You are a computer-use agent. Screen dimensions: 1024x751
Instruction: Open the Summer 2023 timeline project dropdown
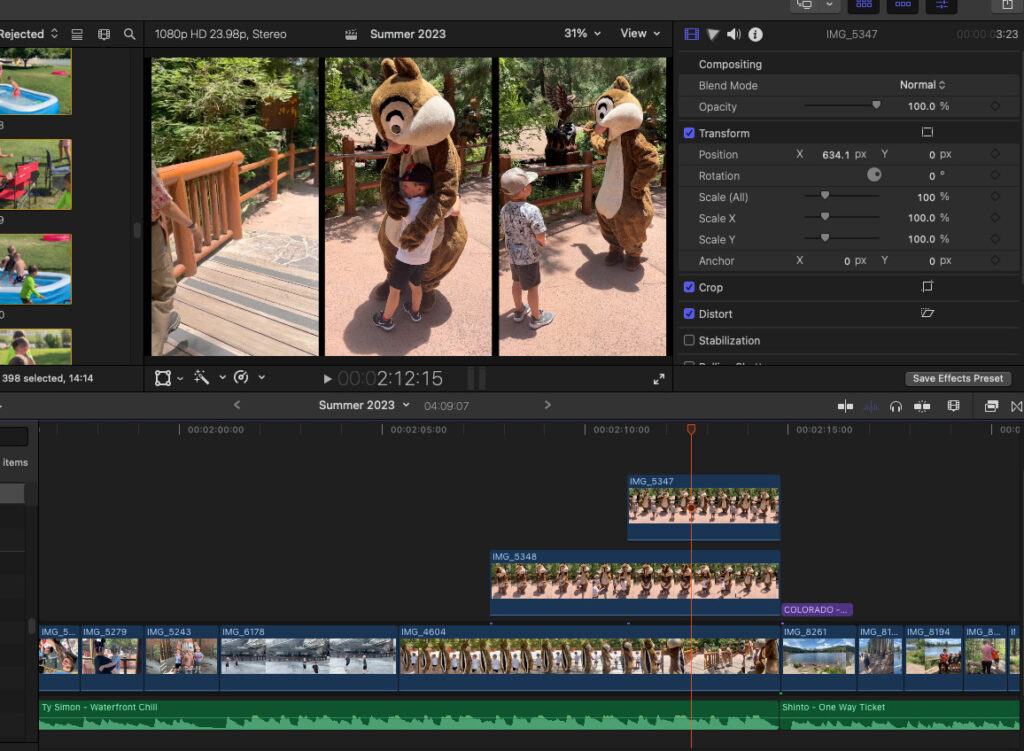point(364,405)
